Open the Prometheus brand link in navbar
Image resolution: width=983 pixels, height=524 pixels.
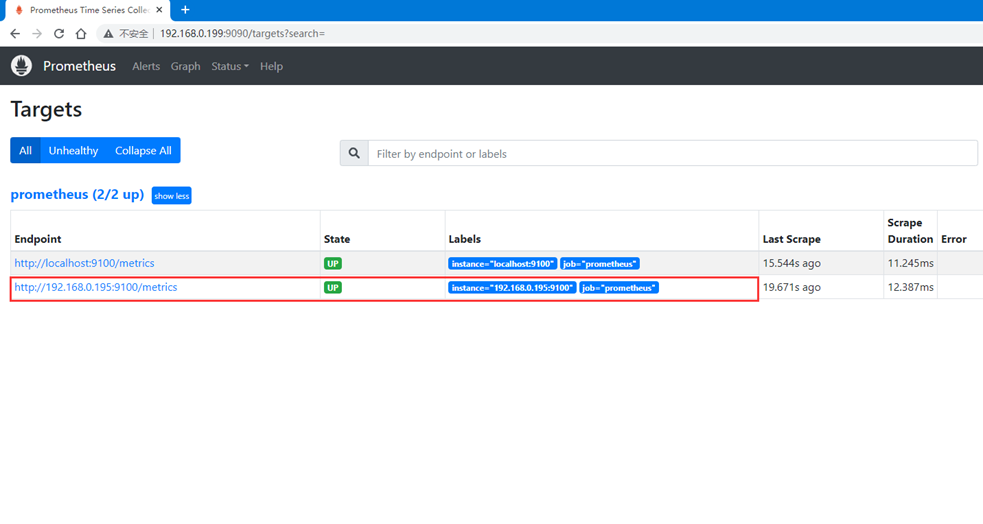(x=80, y=66)
